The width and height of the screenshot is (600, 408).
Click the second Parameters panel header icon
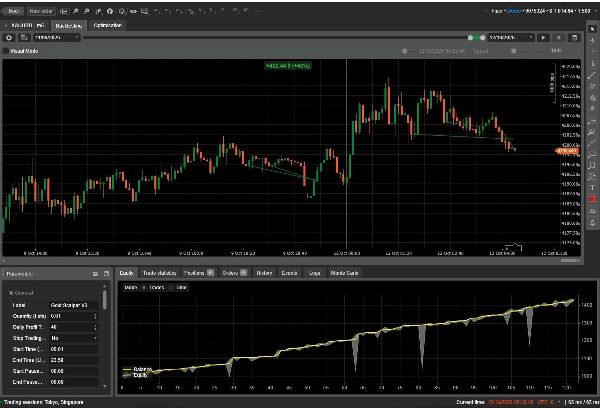click(106, 274)
